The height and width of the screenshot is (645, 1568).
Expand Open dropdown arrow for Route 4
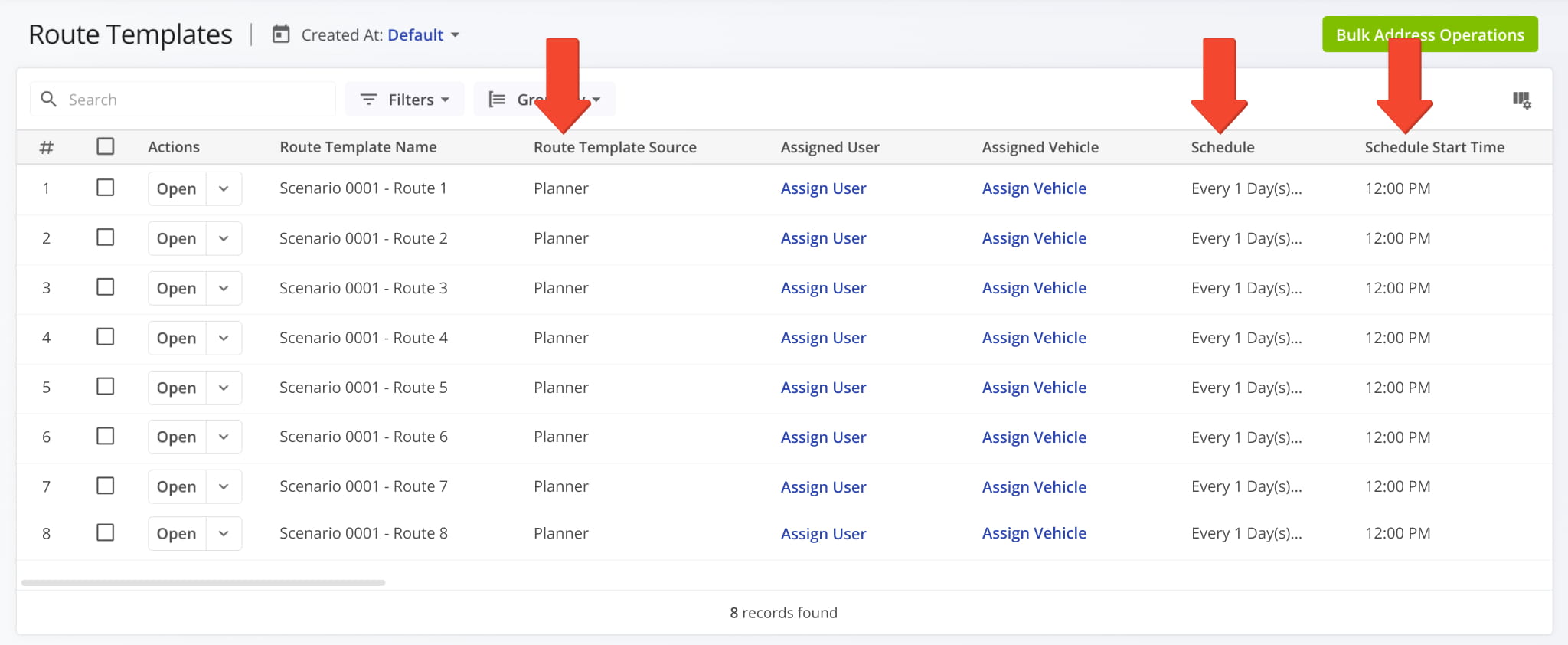pyautogui.click(x=224, y=338)
